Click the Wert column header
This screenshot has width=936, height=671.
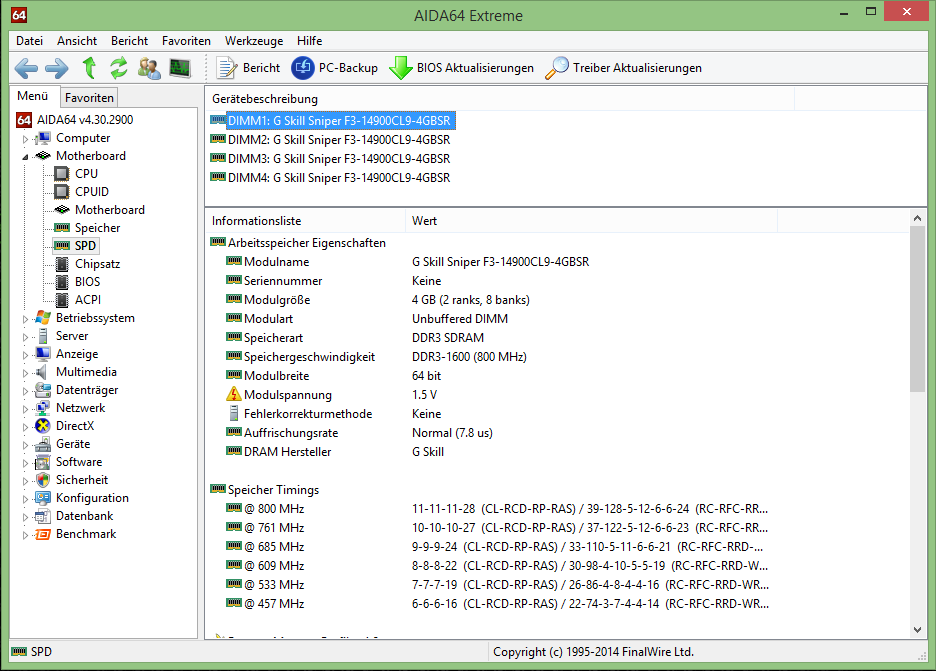(x=591, y=221)
